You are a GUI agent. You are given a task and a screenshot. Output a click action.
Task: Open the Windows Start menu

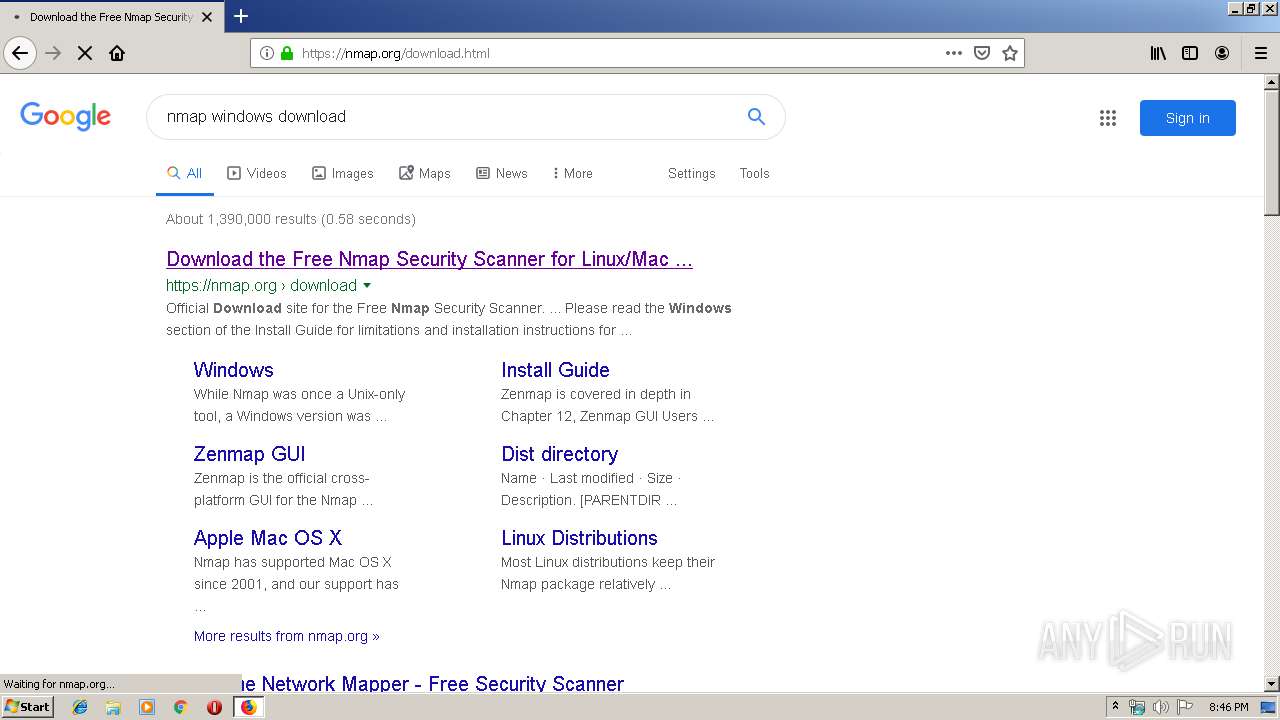[x=28, y=707]
